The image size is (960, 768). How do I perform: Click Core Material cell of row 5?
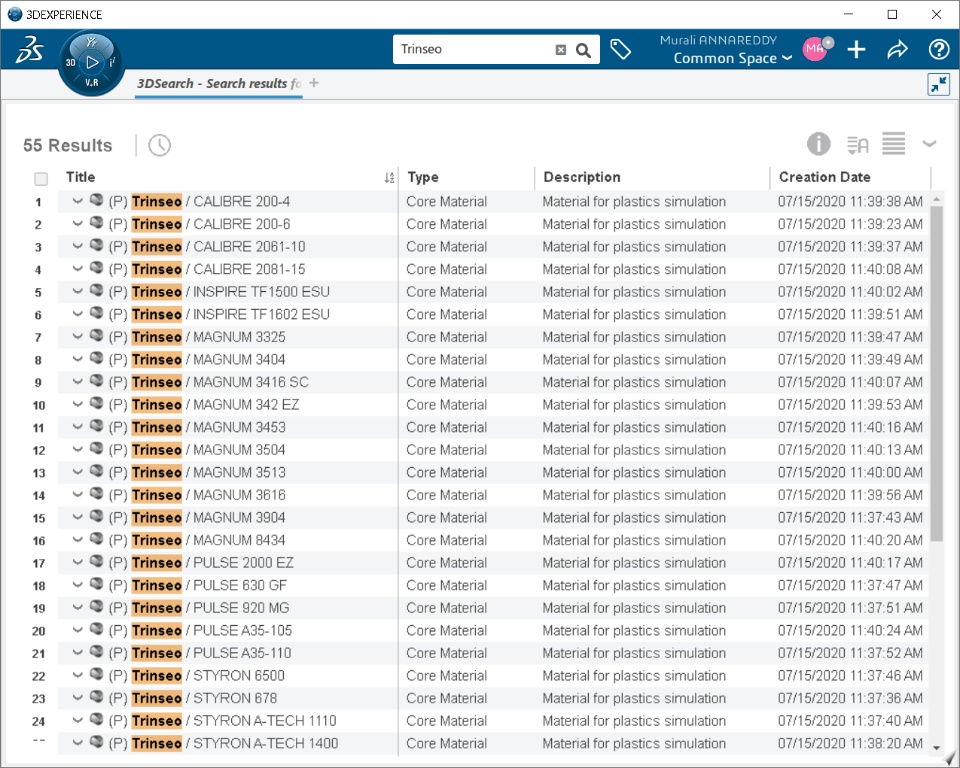coord(446,292)
